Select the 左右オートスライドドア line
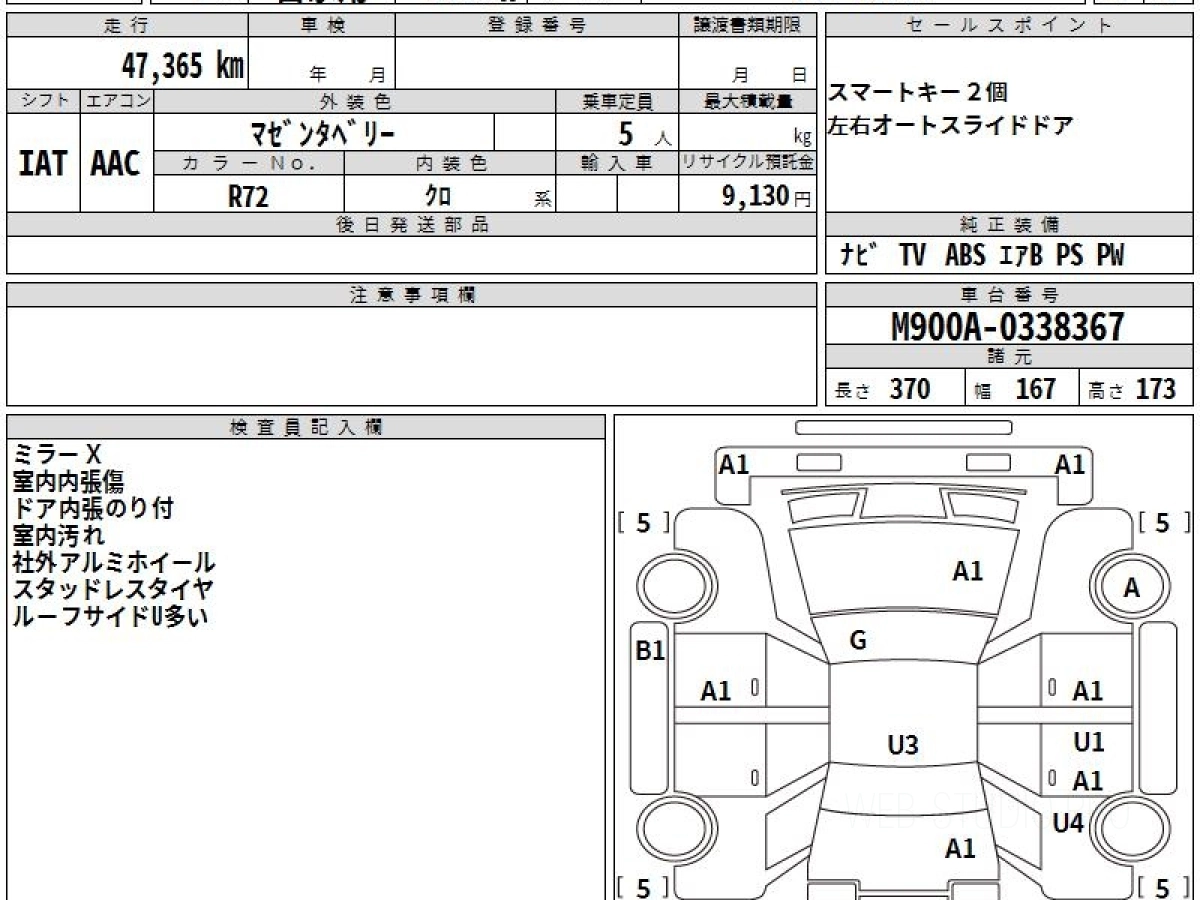Image resolution: width=1200 pixels, height=900 pixels. coord(950,126)
